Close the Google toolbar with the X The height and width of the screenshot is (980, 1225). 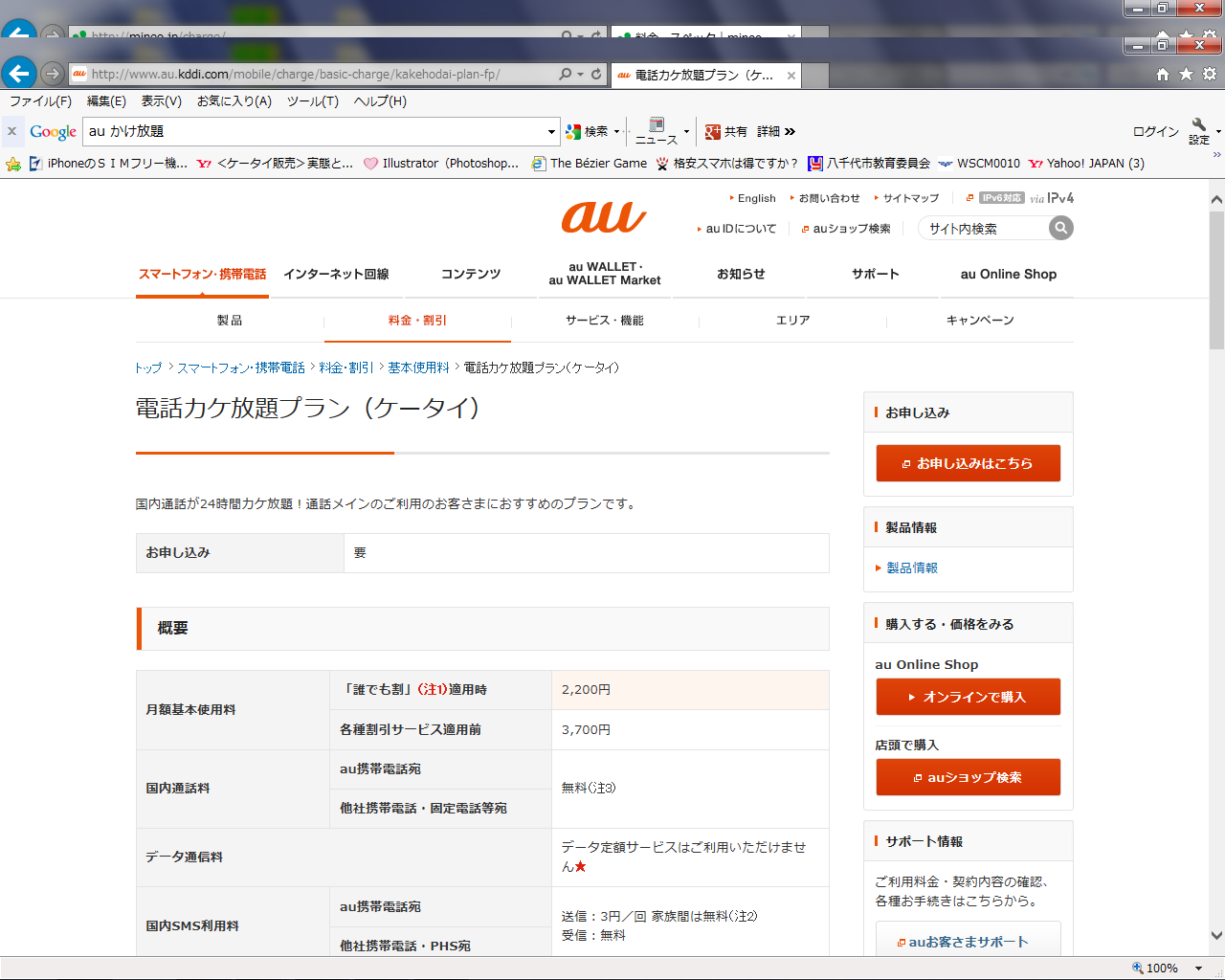11,131
